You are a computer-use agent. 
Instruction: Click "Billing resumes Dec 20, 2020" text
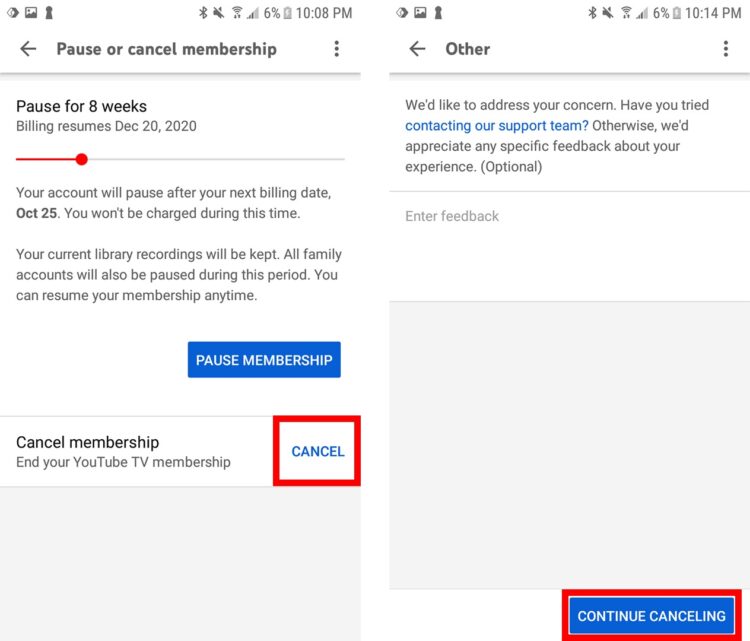tap(106, 126)
